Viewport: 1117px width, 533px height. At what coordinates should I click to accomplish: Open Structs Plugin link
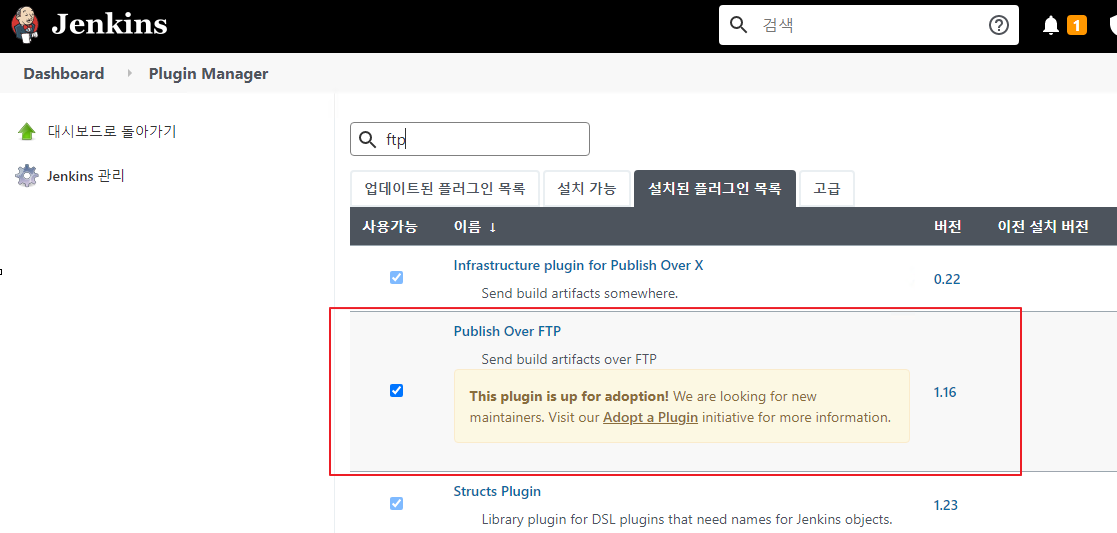(497, 491)
